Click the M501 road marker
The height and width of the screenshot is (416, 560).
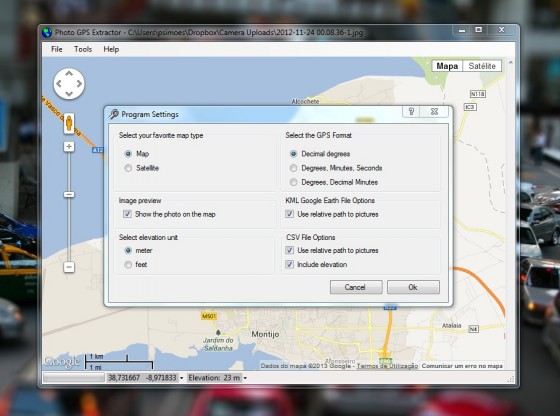(x=209, y=316)
